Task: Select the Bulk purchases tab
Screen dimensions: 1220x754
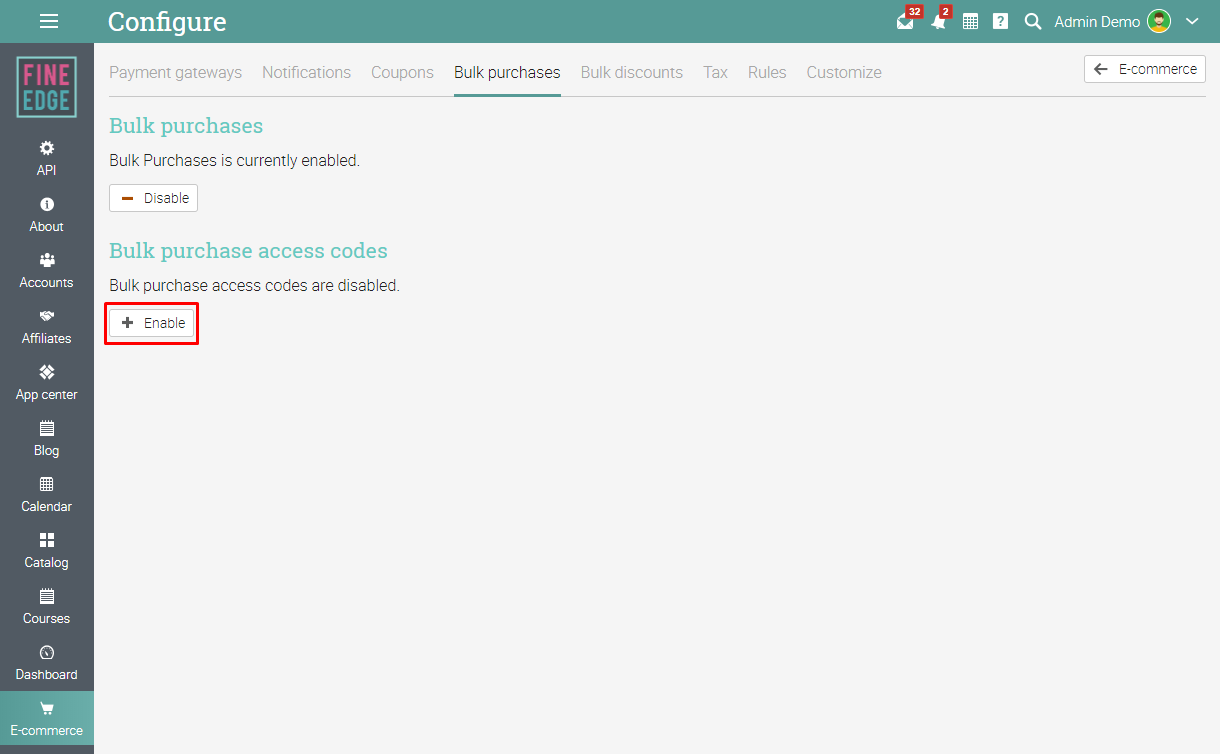Action: pos(507,72)
